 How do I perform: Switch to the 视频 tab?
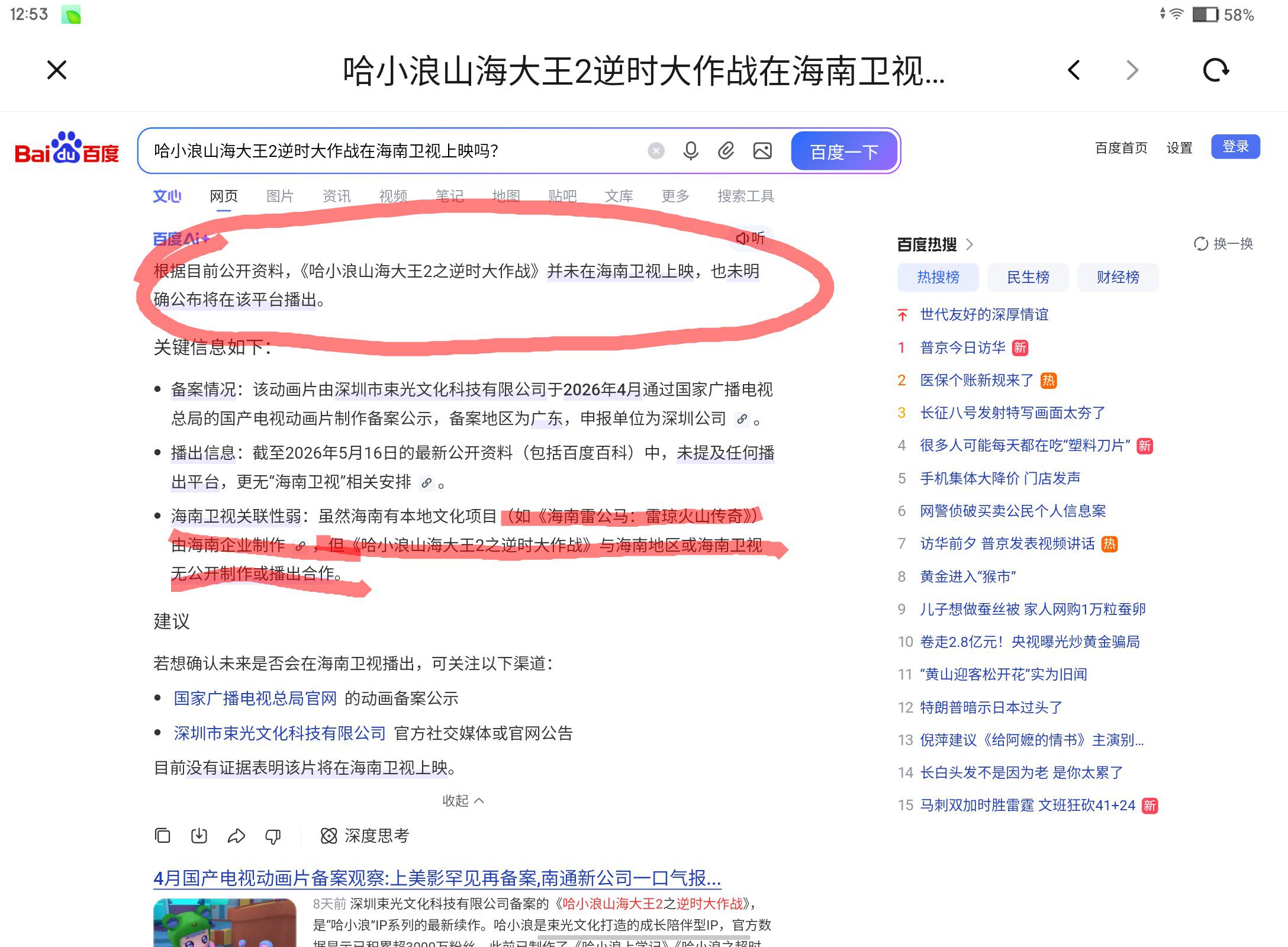[393, 196]
